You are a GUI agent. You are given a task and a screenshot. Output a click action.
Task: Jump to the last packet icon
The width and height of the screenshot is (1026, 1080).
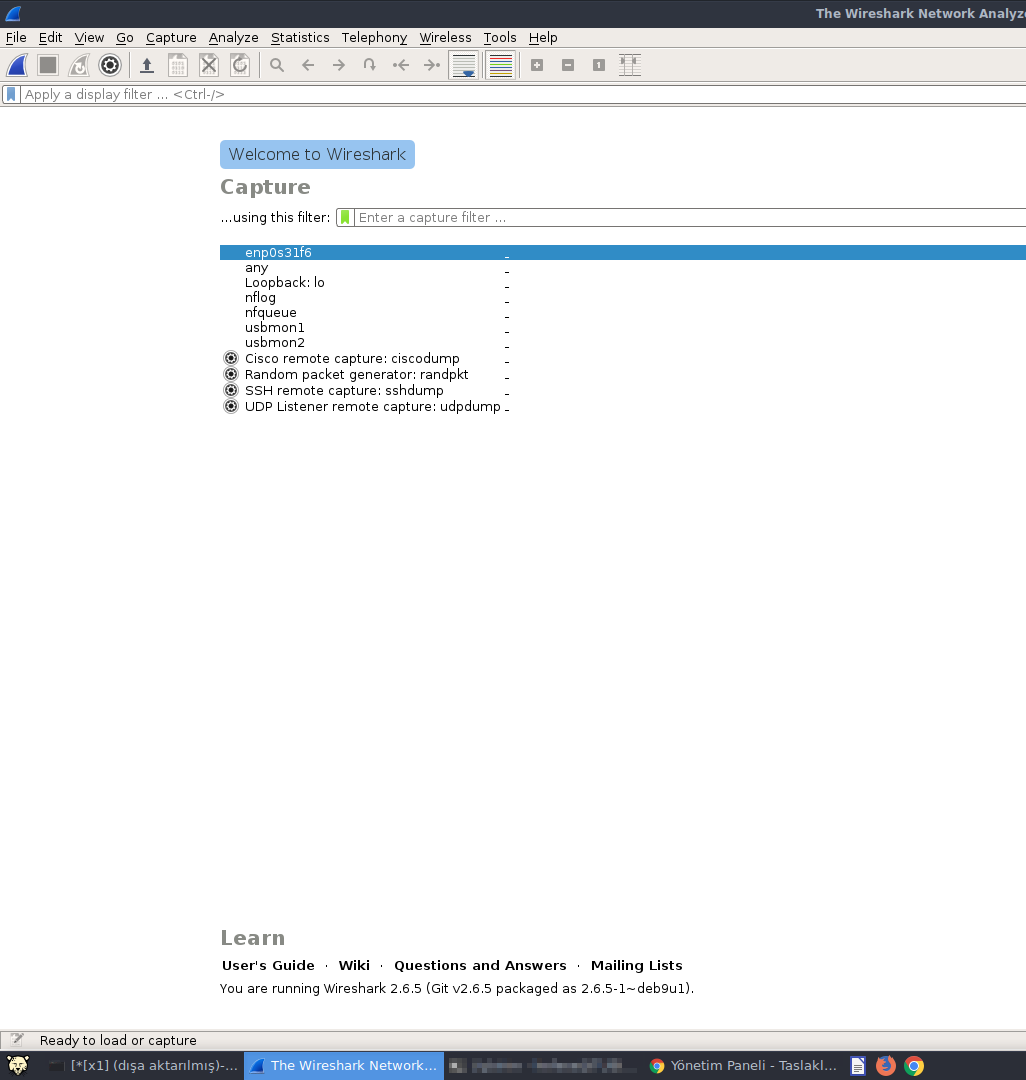tap(432, 65)
